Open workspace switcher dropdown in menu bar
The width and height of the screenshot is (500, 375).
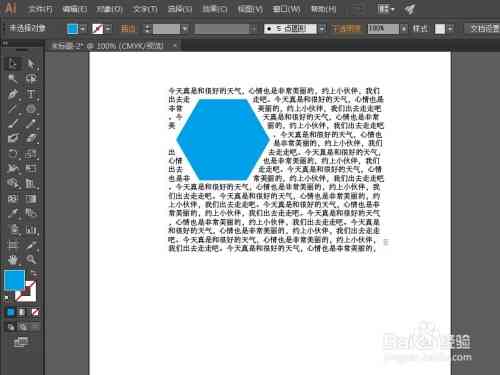pyautogui.click(x=386, y=9)
